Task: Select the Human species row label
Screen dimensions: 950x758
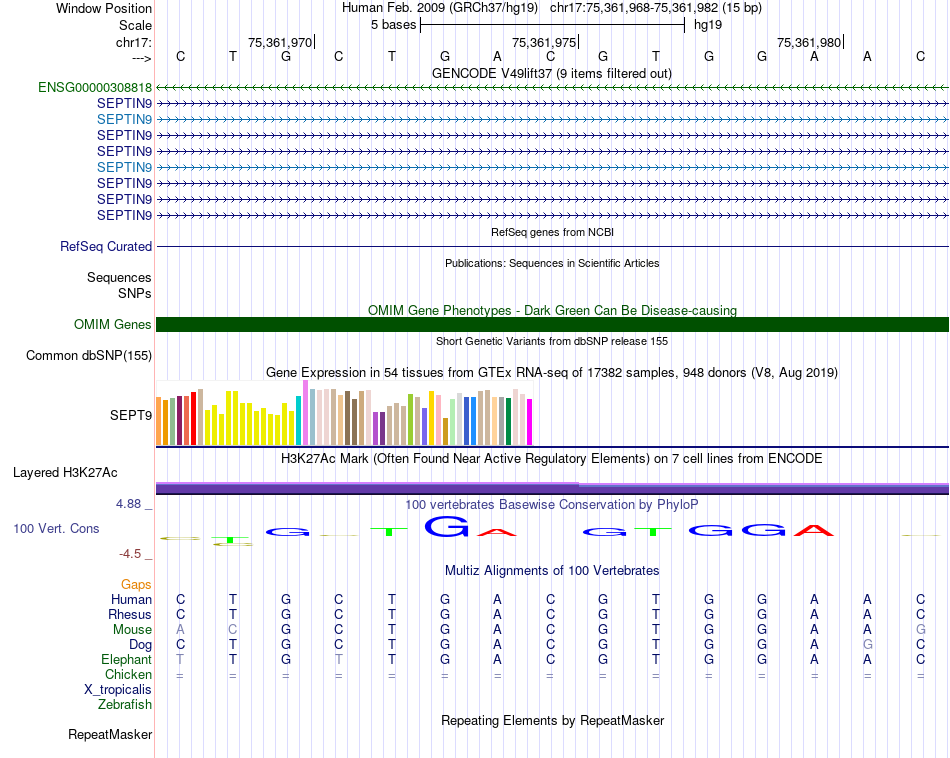Action: point(131,600)
